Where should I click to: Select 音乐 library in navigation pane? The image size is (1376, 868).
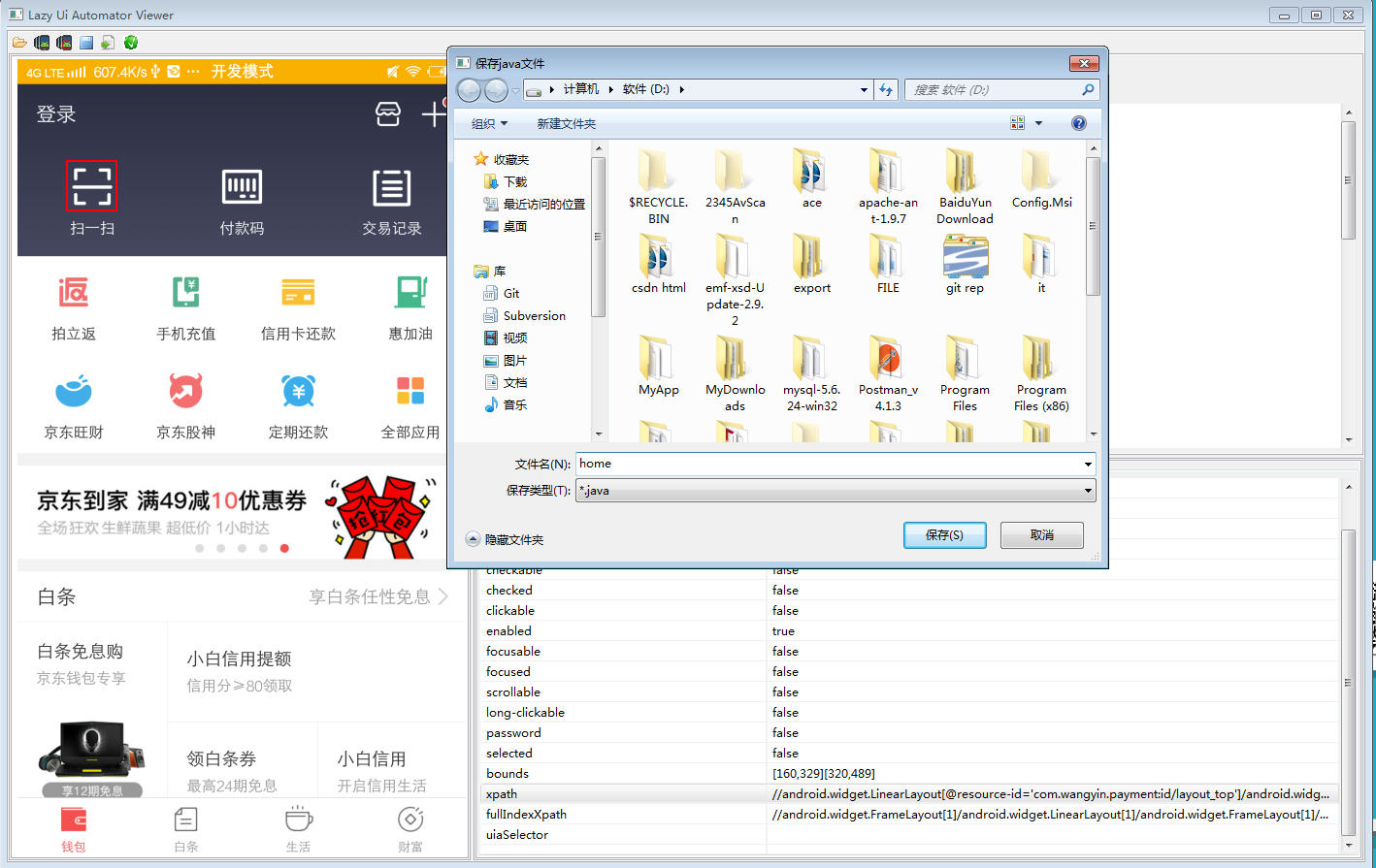pyautogui.click(x=506, y=404)
